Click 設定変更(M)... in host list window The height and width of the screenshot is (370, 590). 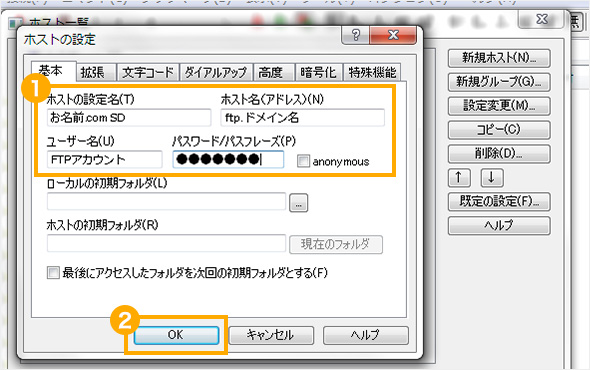499,106
